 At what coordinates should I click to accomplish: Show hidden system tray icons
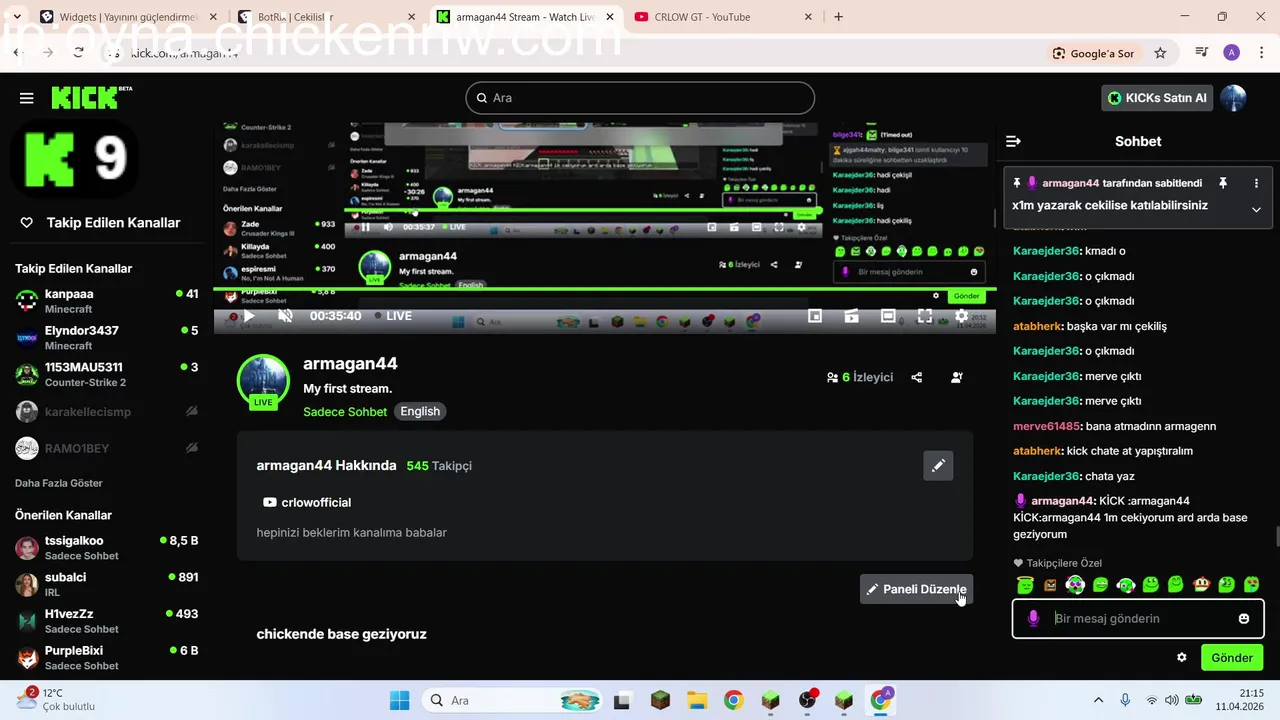coord(1098,700)
